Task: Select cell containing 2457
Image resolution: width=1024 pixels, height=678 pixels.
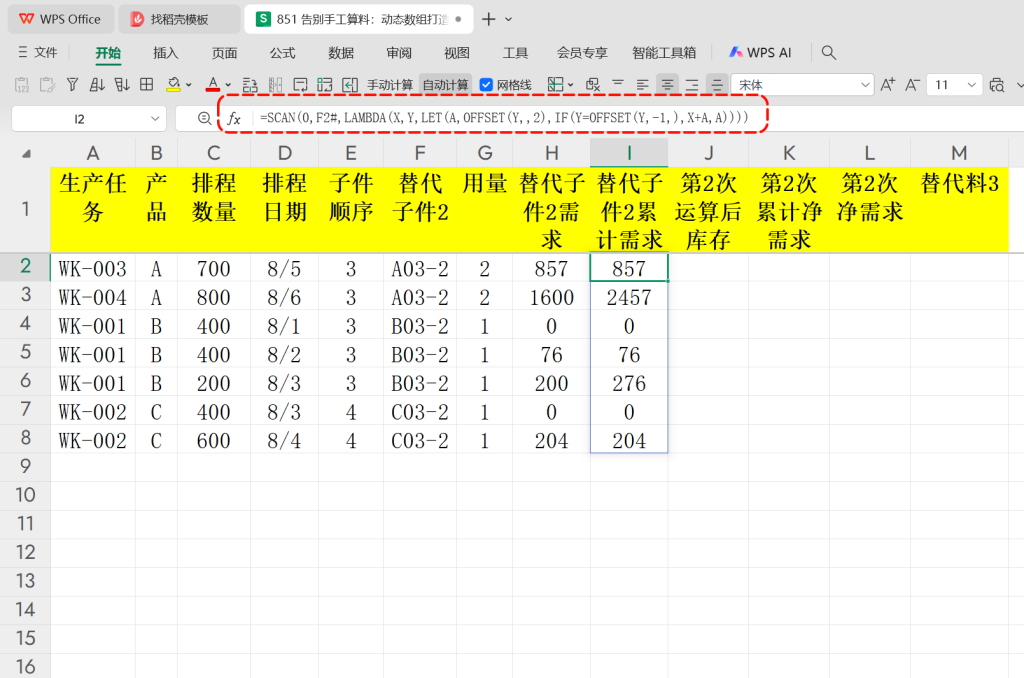Action: pyautogui.click(x=629, y=297)
